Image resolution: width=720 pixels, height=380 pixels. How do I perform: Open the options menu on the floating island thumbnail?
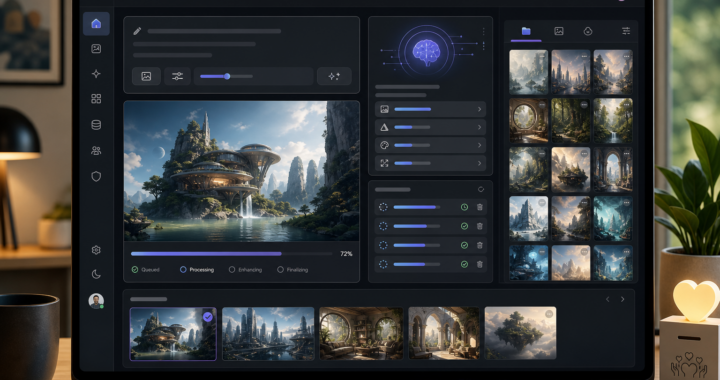click(549, 314)
